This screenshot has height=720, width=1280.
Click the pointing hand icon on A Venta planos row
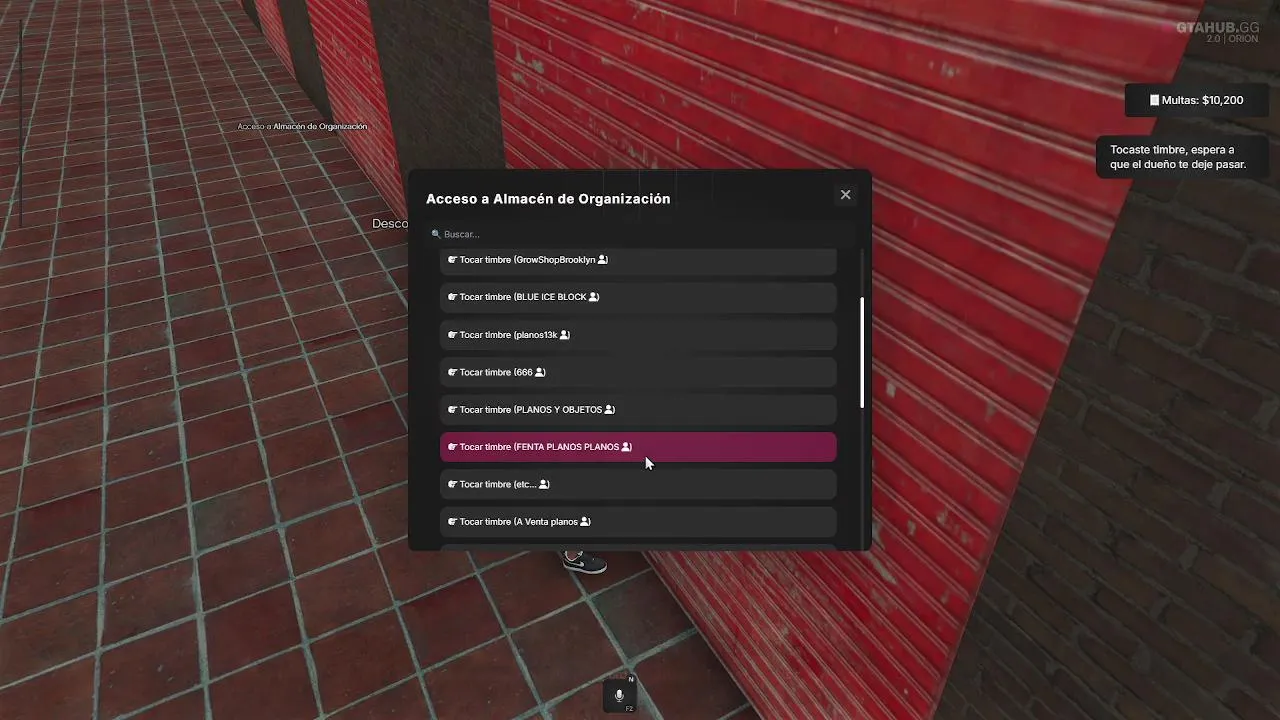(x=452, y=522)
